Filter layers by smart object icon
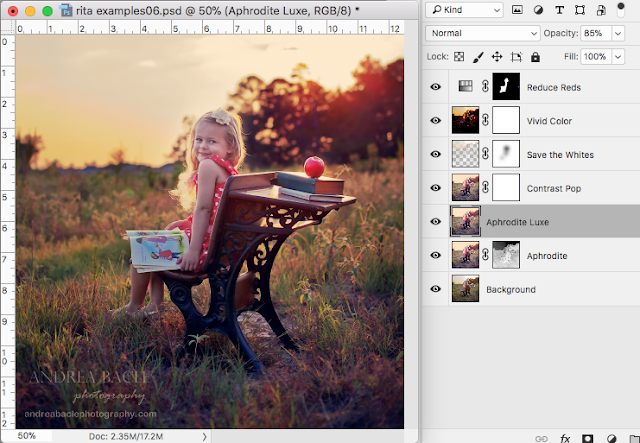 601,10
